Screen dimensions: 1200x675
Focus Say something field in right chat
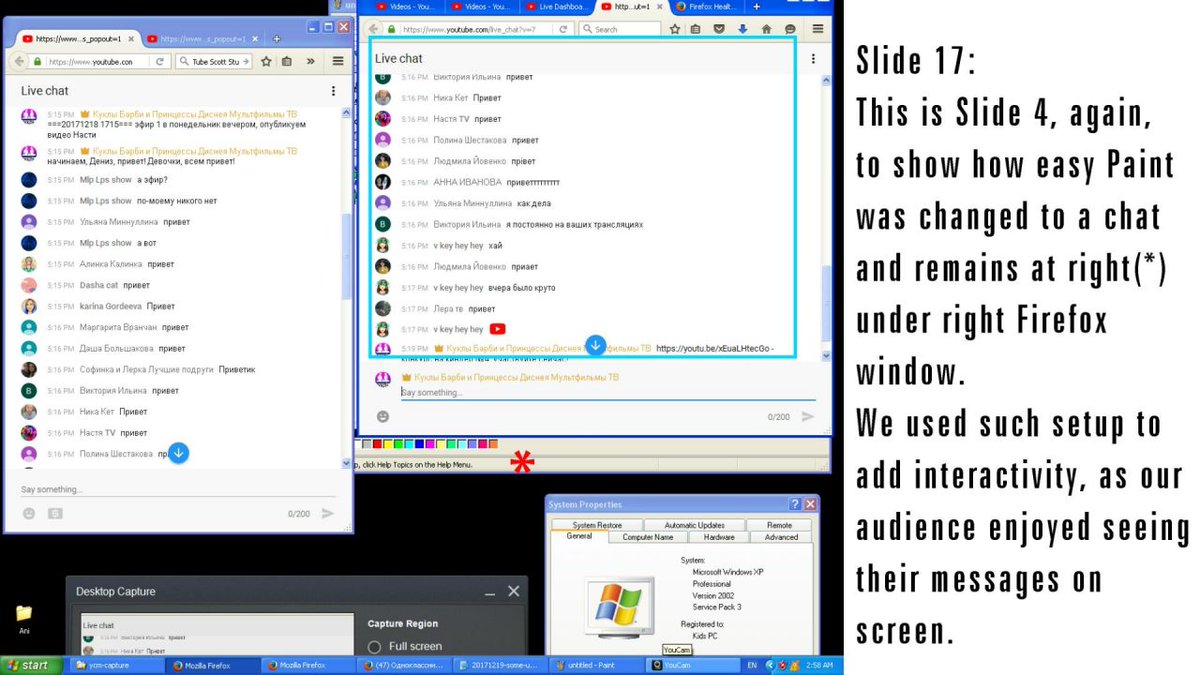pyautogui.click(x=608, y=393)
